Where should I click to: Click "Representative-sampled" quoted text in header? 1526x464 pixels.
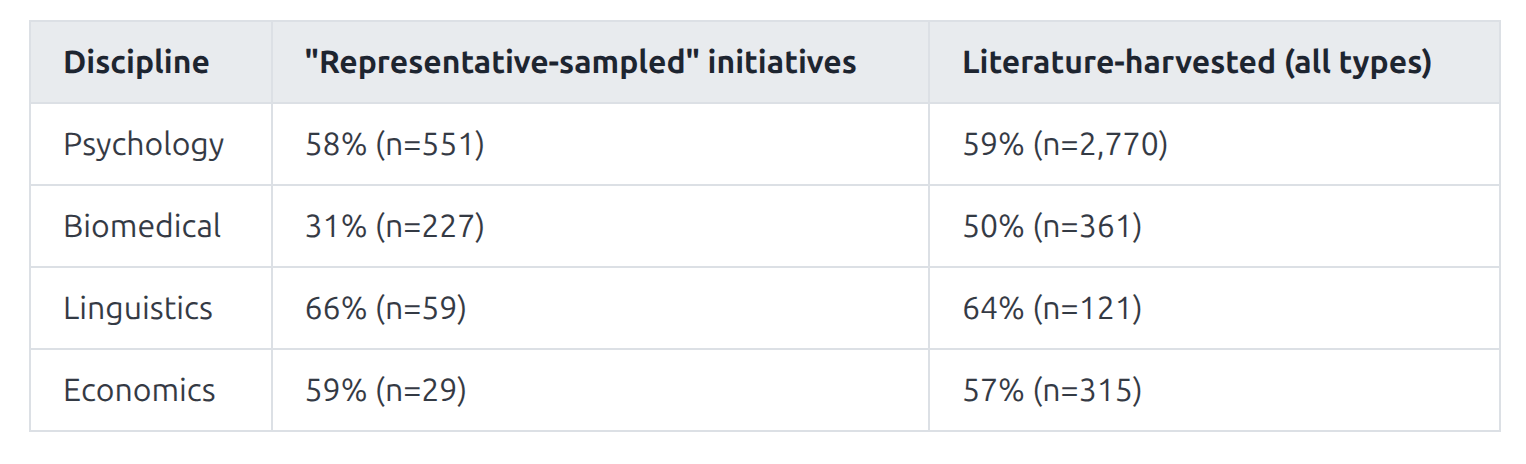click(x=503, y=63)
